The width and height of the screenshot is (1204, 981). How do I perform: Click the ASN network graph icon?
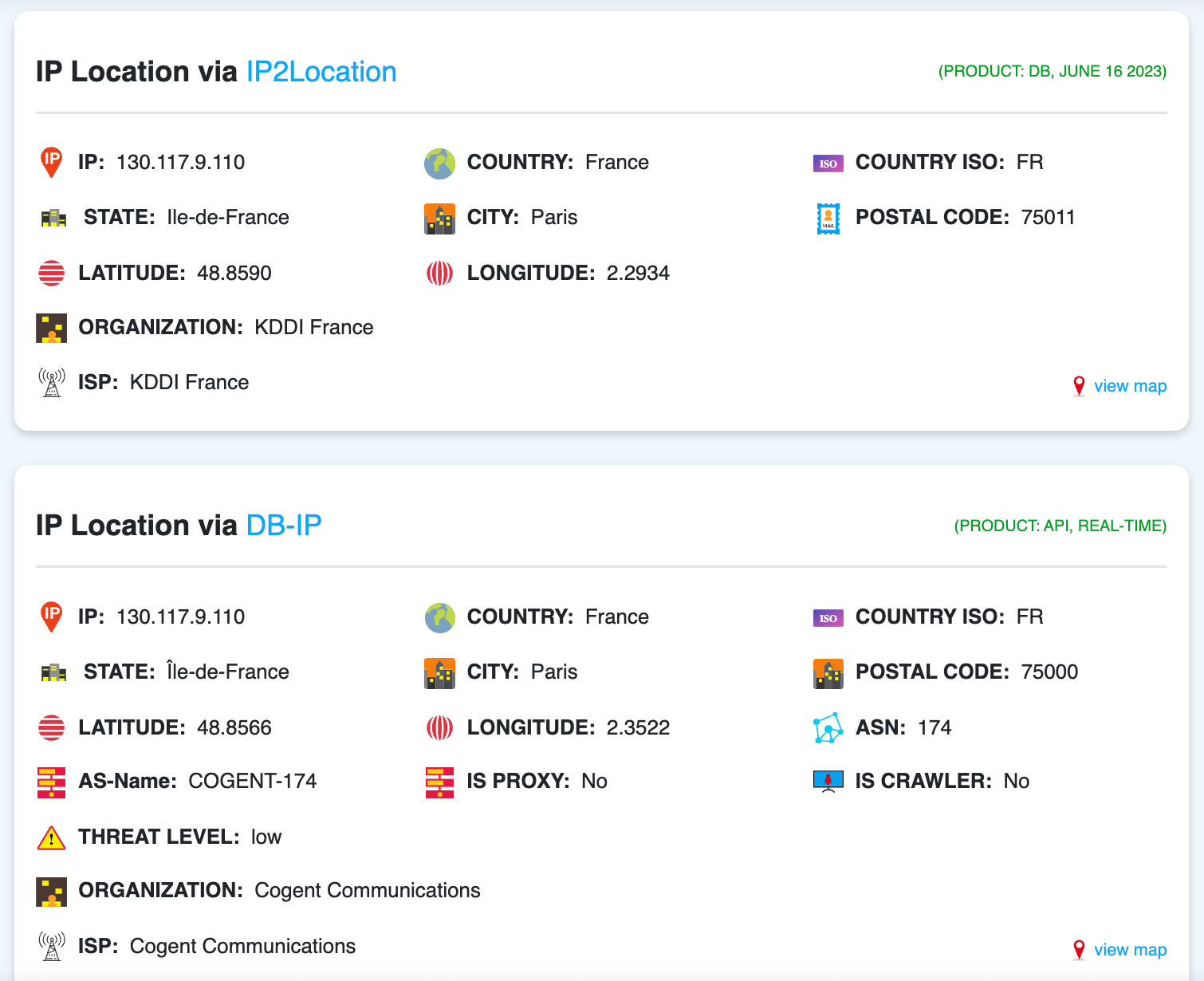(x=828, y=728)
